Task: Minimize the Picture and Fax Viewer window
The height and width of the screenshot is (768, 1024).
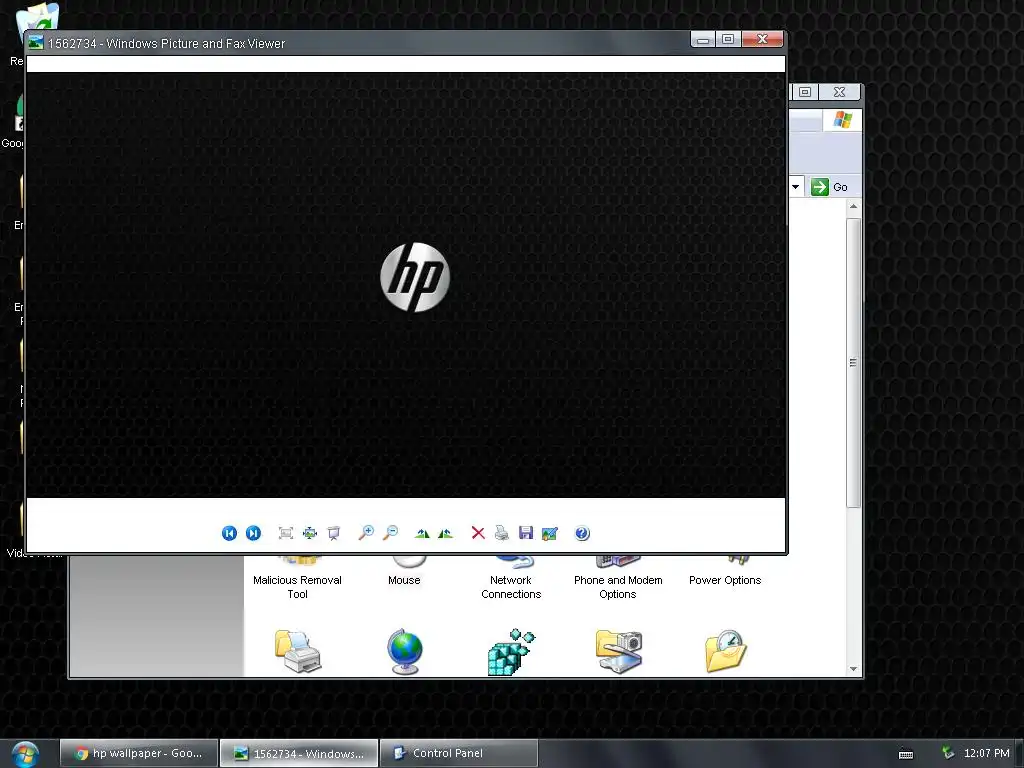Action: (703, 39)
